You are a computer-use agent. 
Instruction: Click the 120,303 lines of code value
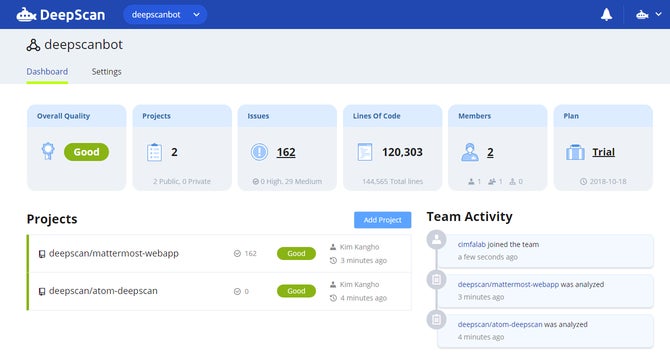(x=402, y=152)
